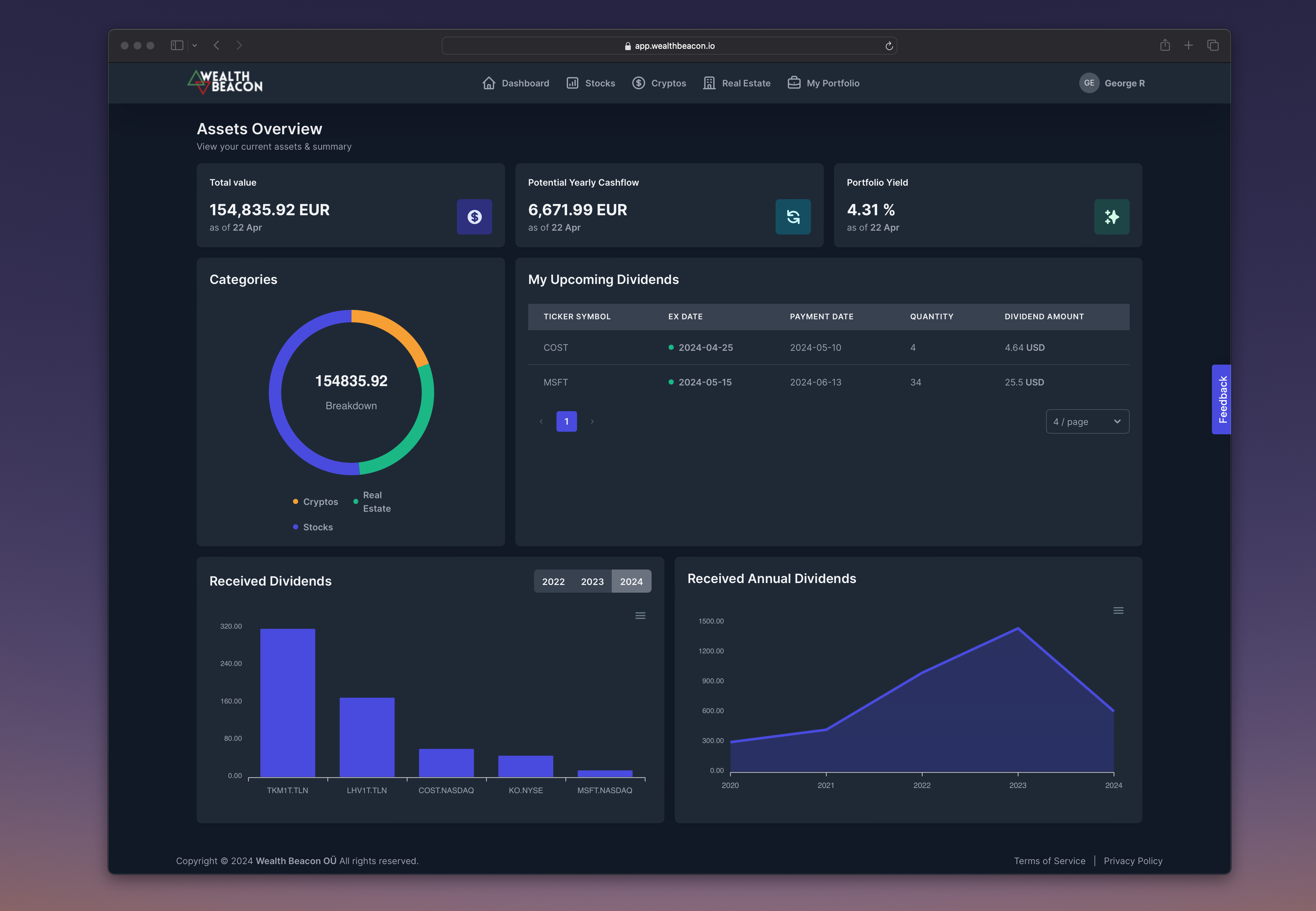
Task: Open the Feedback side button
Action: pyautogui.click(x=1221, y=400)
